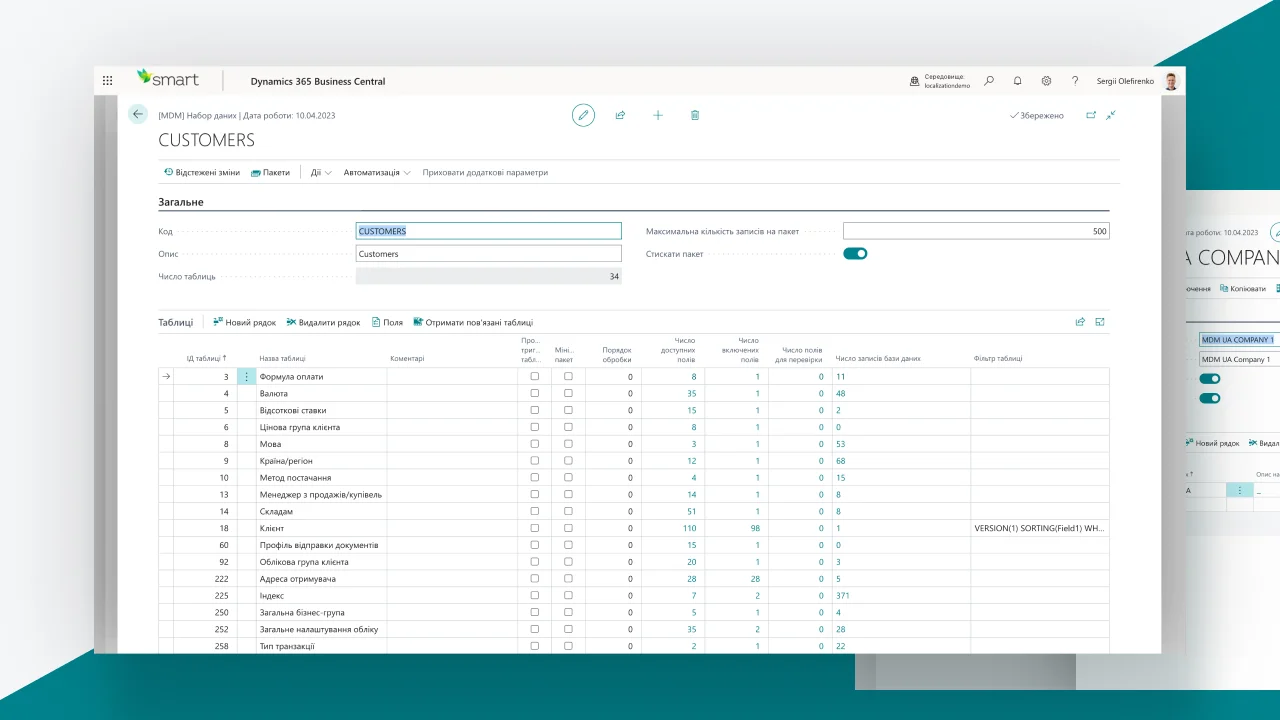Click the share icon in header
Image resolution: width=1280 pixels, height=720 pixels.
[x=620, y=115]
